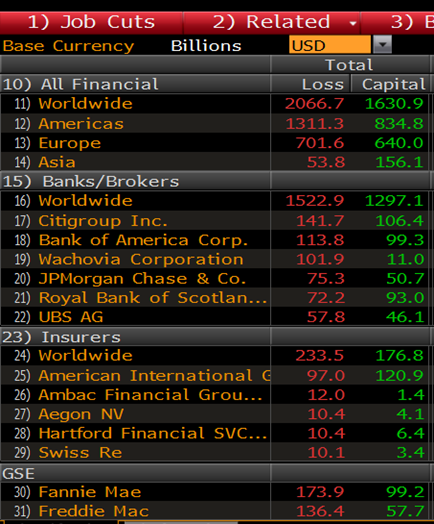Open the USD currency dropdown arrow
Screen dimensions: 434x524
pyautogui.click(x=383, y=44)
